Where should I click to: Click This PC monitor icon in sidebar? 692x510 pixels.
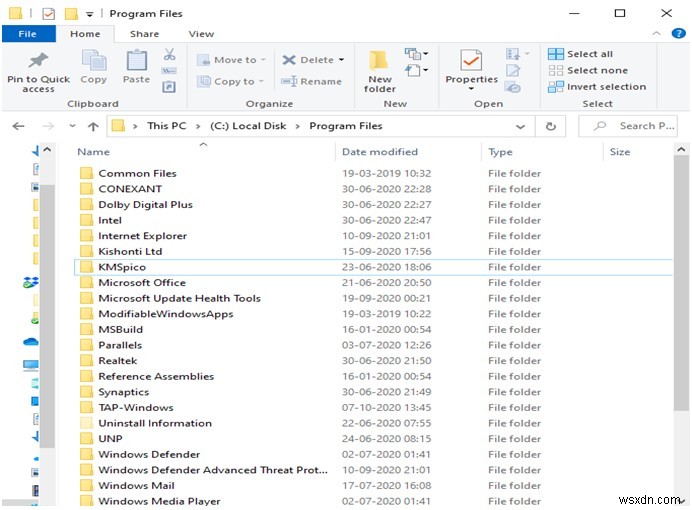click(30, 365)
